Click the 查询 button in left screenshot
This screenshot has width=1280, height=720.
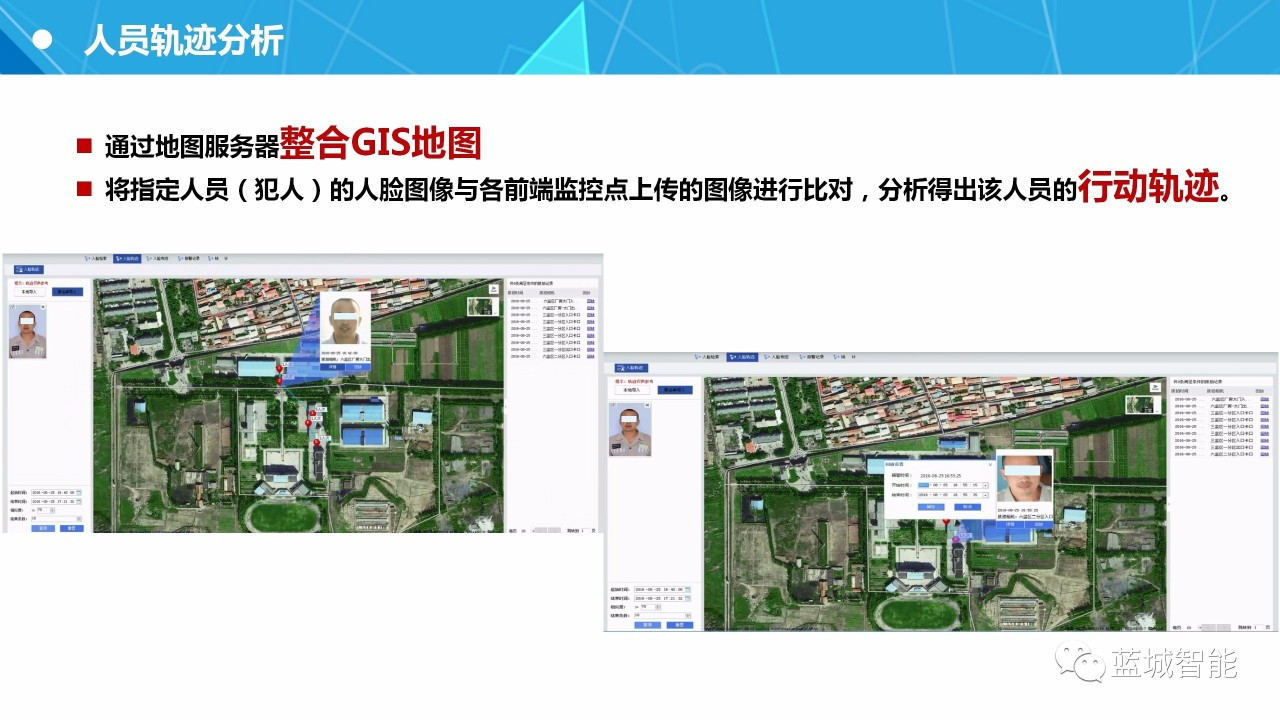tap(42, 527)
